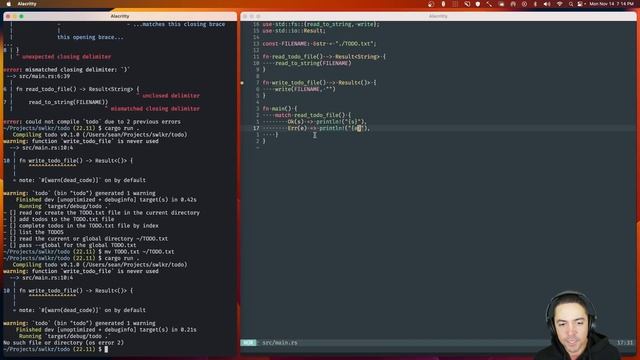Click the const FILENAME declaration line
This screenshot has height=360, width=640.
pyautogui.click(x=319, y=44)
